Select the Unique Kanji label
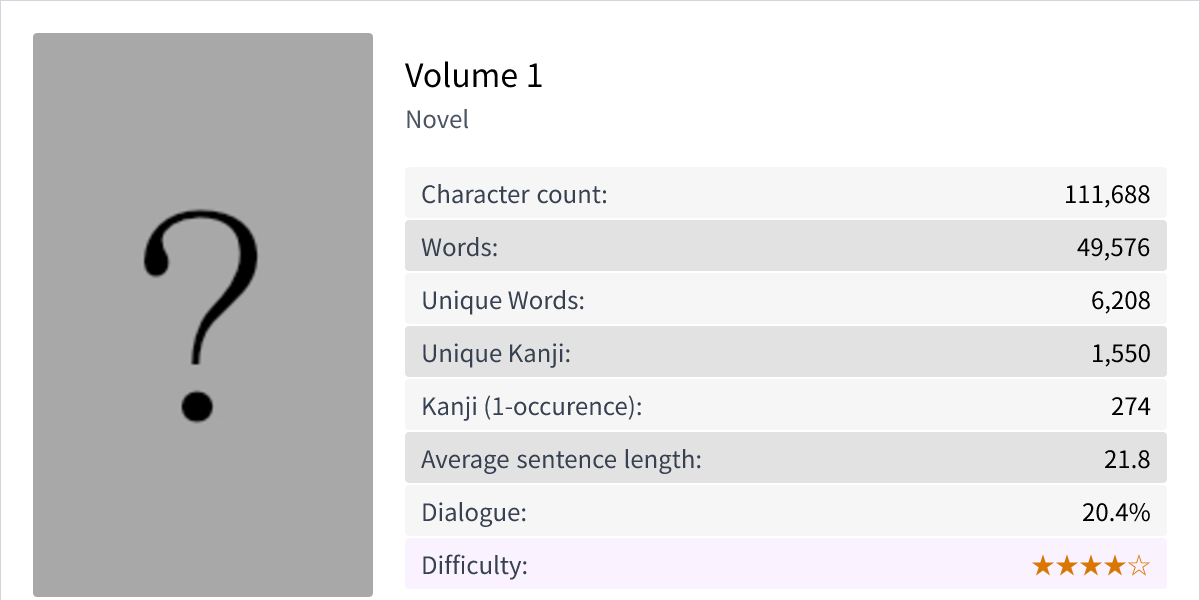Screen dimensions: 1200x600 pos(496,353)
